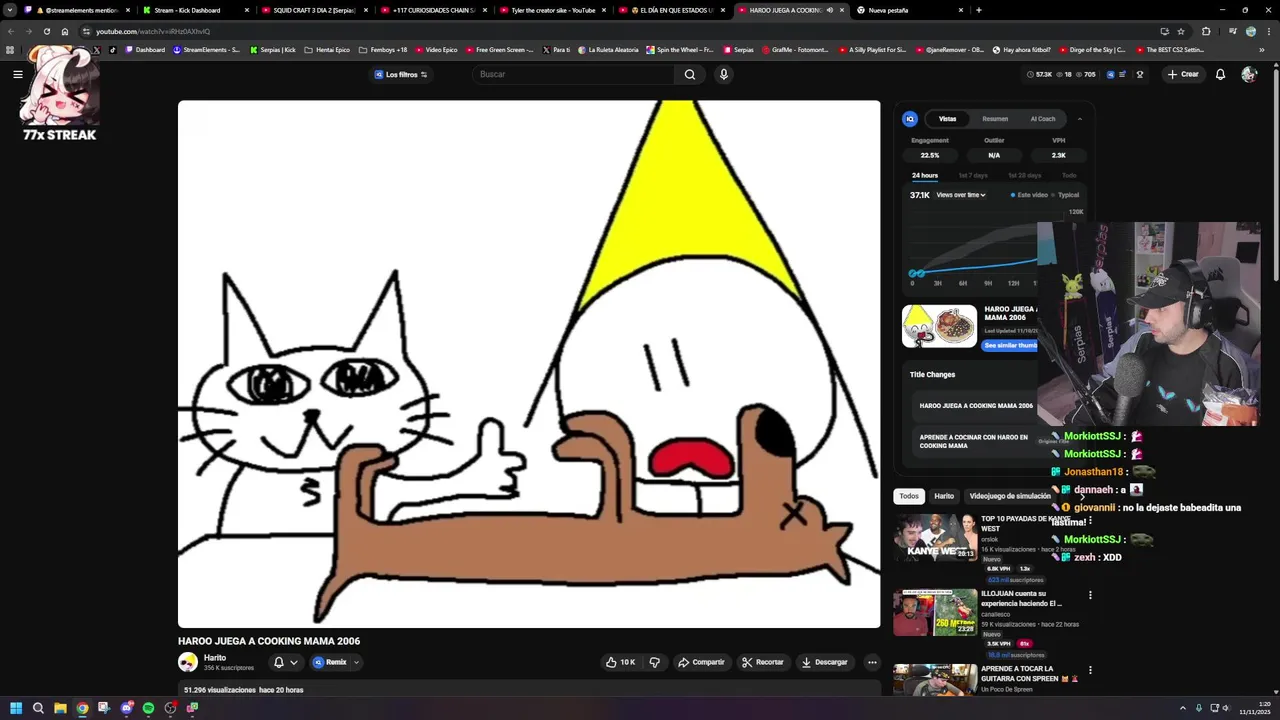1280x720 pixels.
Task: Click the Remix button
Action: [x=330, y=662]
